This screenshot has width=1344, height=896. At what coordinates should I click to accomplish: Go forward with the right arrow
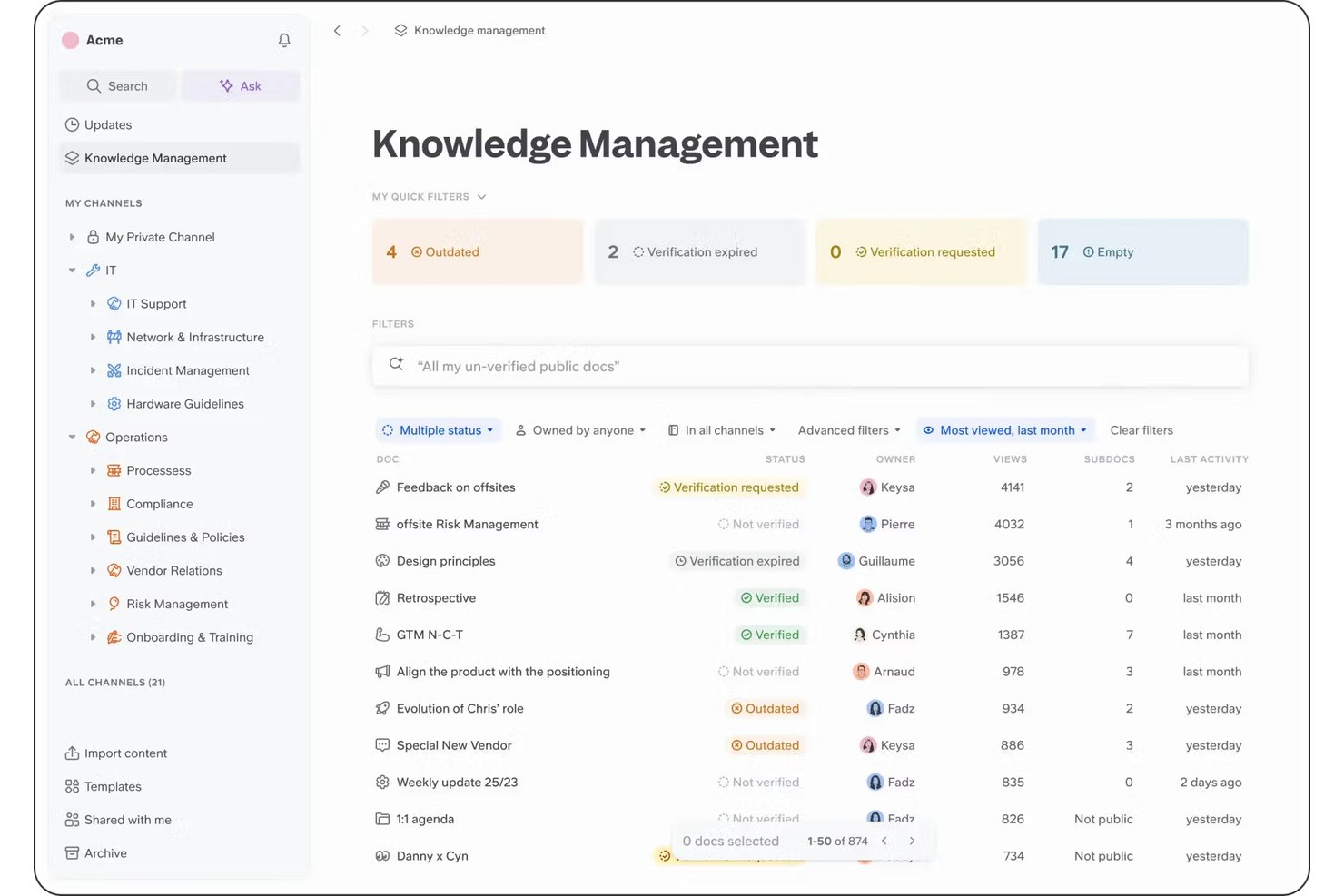pos(365,31)
